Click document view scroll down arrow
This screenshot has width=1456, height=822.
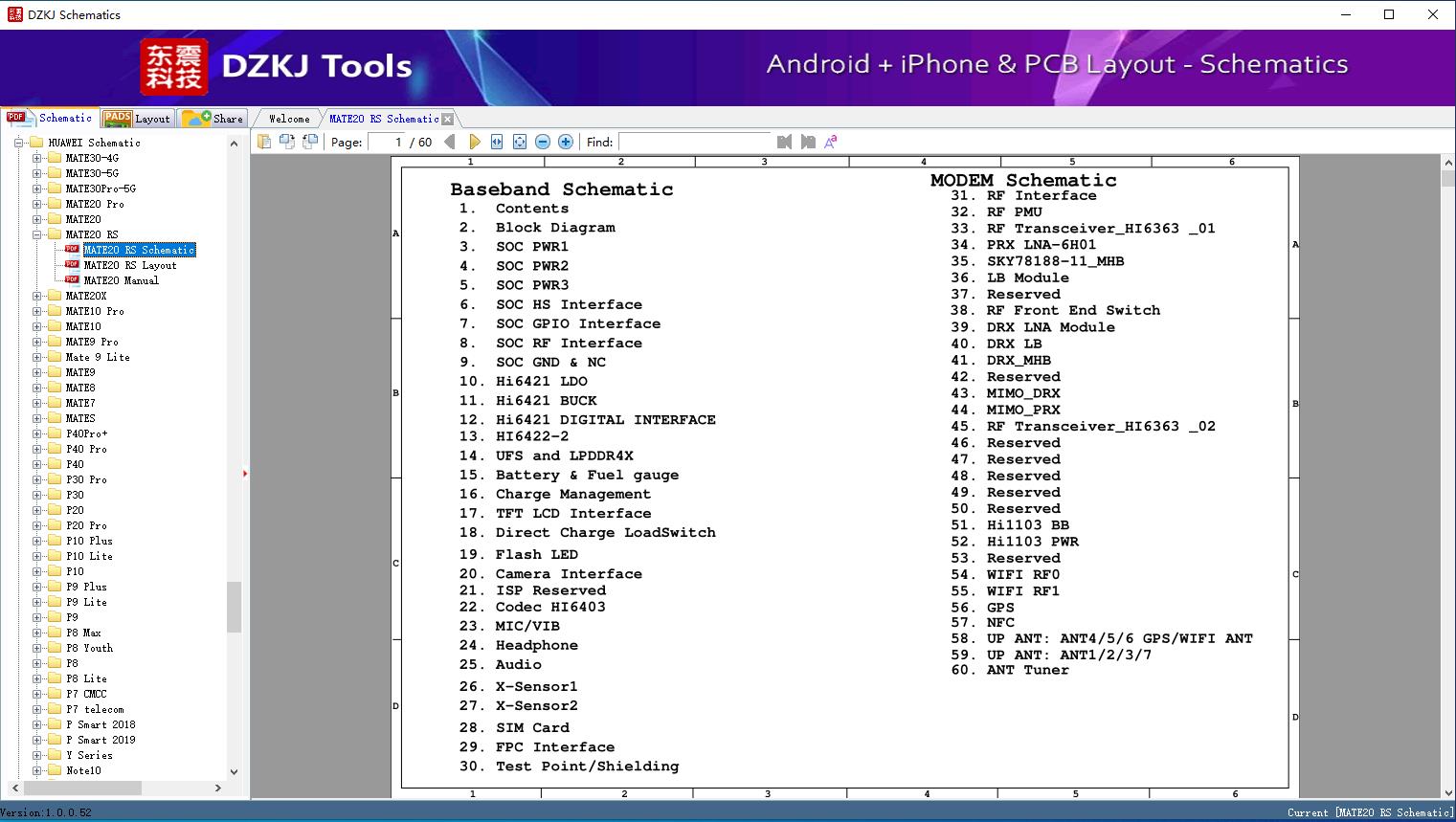pyautogui.click(x=1447, y=792)
